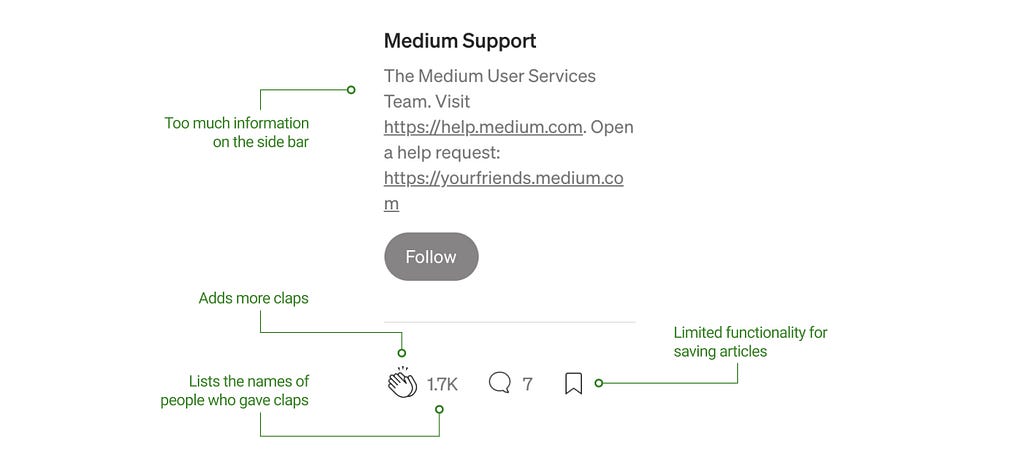Image resolution: width=1024 pixels, height=463 pixels.
Task: Open the yourfriends.medium.com link
Action: point(504,191)
